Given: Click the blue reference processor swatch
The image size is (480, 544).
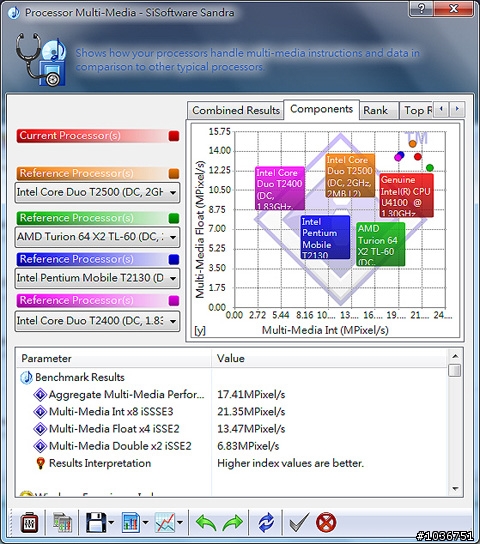Looking at the screenshot, I should click(174, 260).
